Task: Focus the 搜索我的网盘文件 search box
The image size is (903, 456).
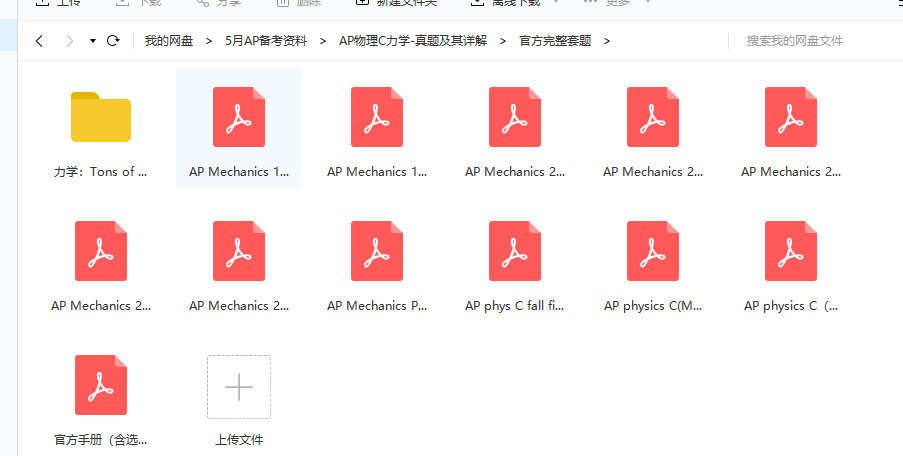Action: tap(795, 41)
